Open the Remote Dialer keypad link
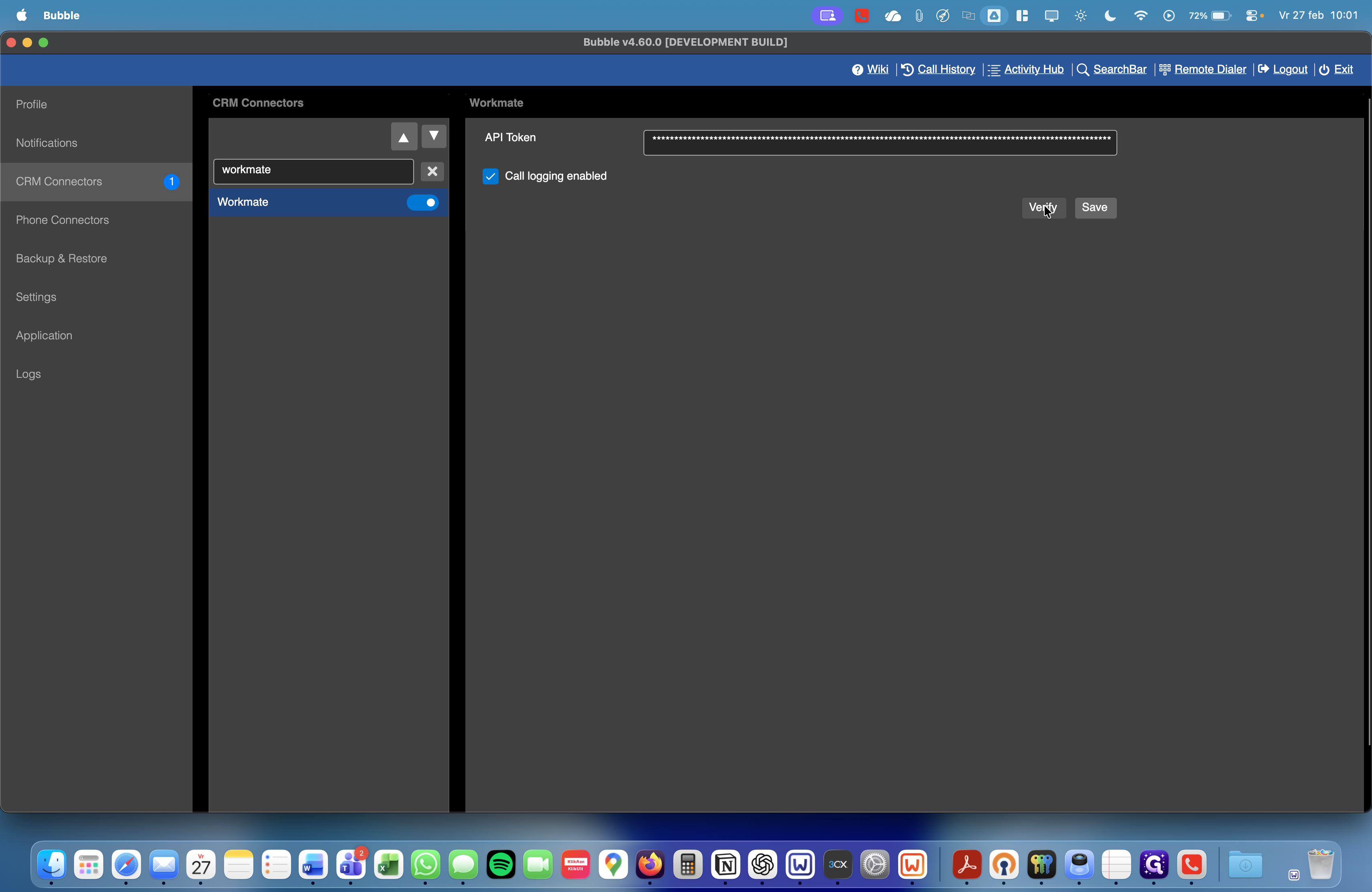 click(x=1165, y=70)
